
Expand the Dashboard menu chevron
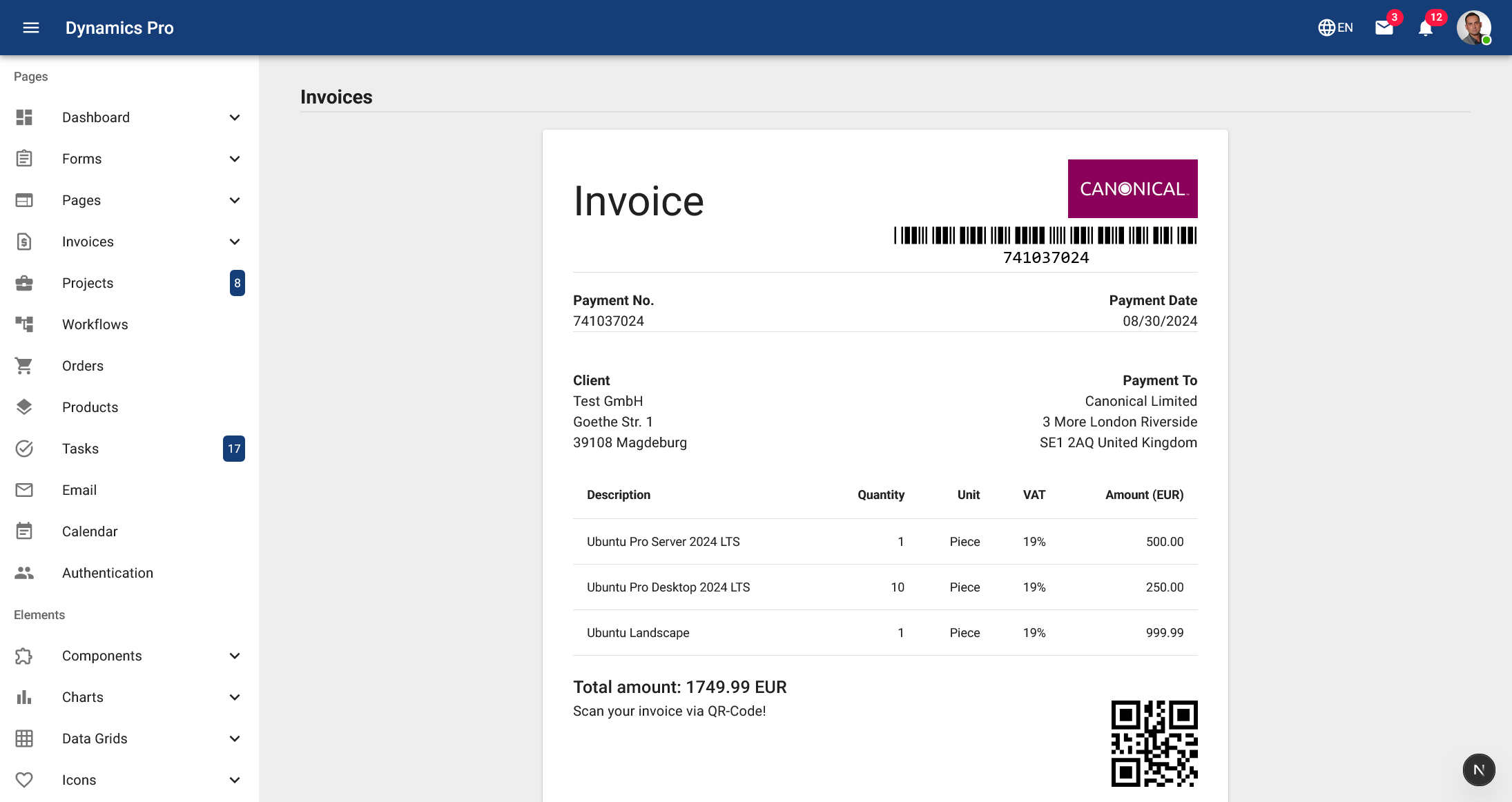point(235,117)
